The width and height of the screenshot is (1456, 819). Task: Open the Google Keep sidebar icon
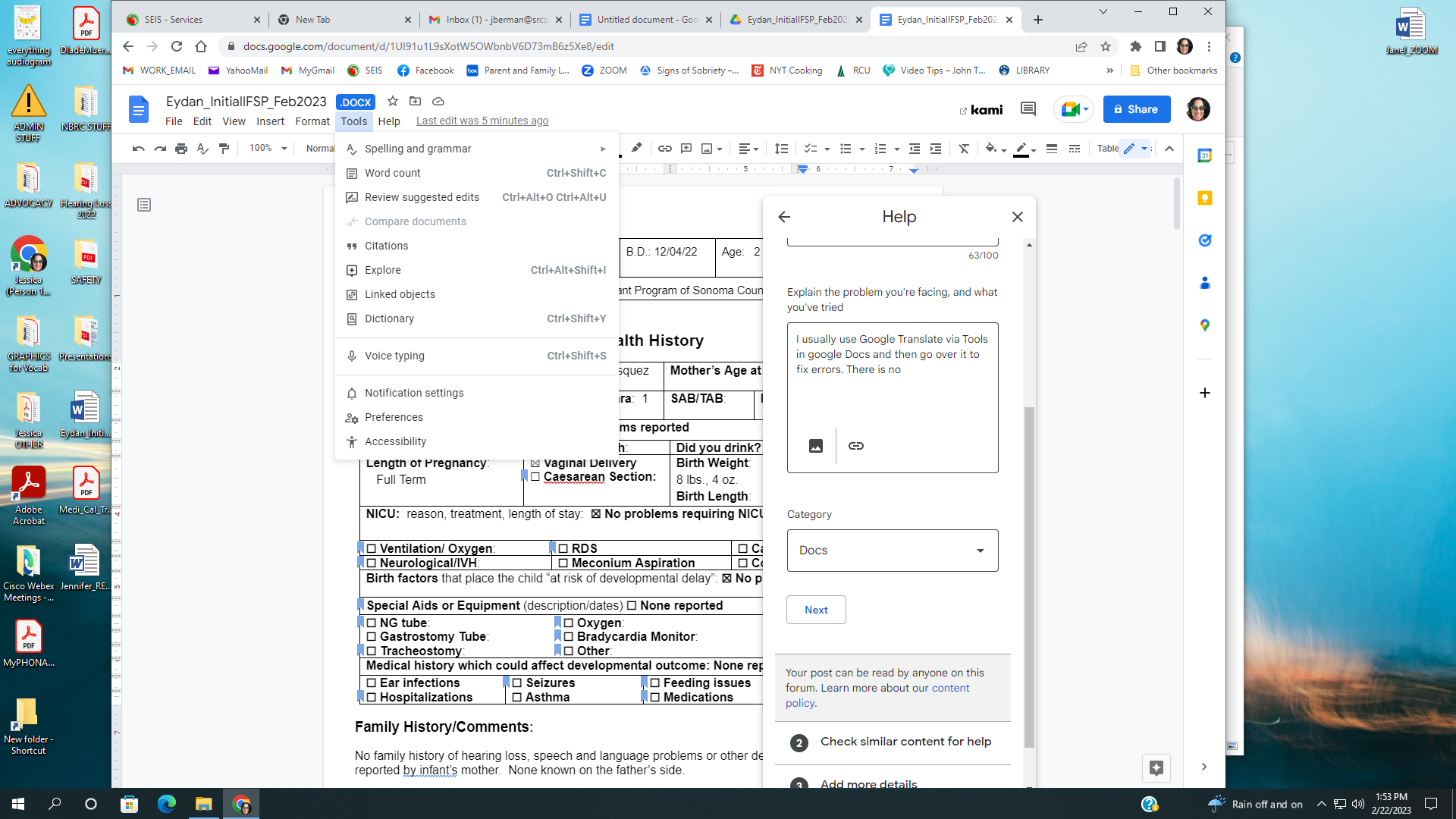pyautogui.click(x=1204, y=199)
